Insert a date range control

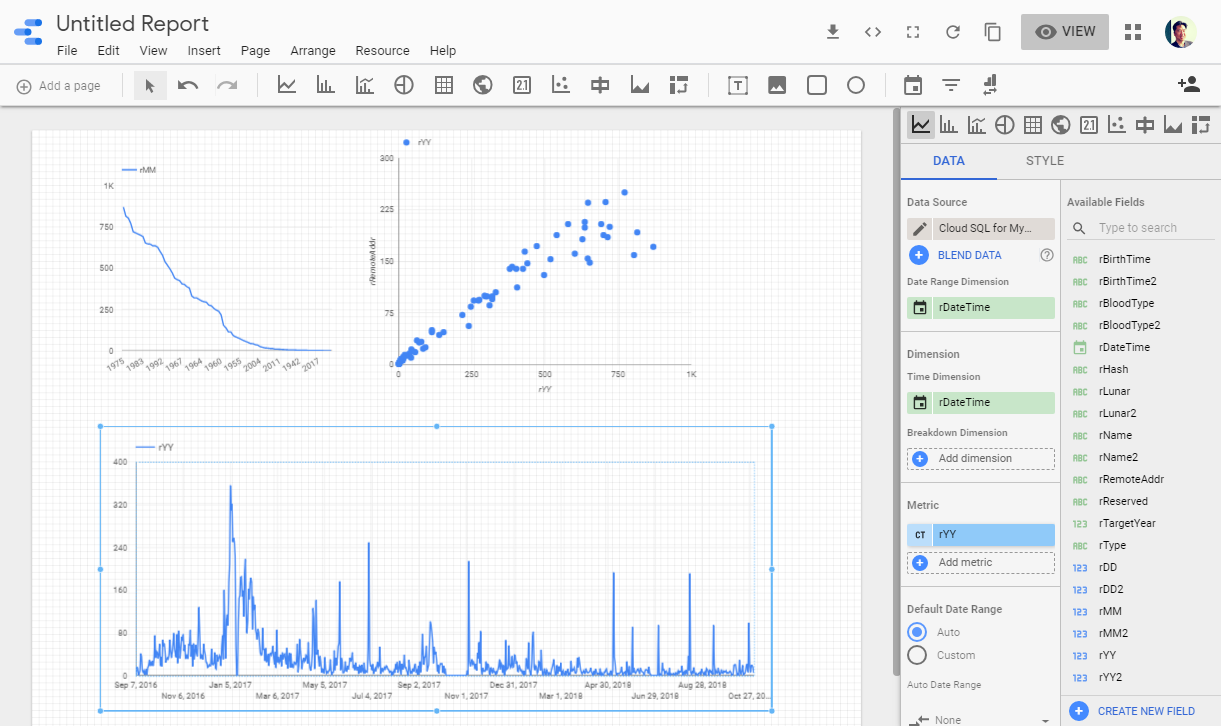tap(912, 86)
